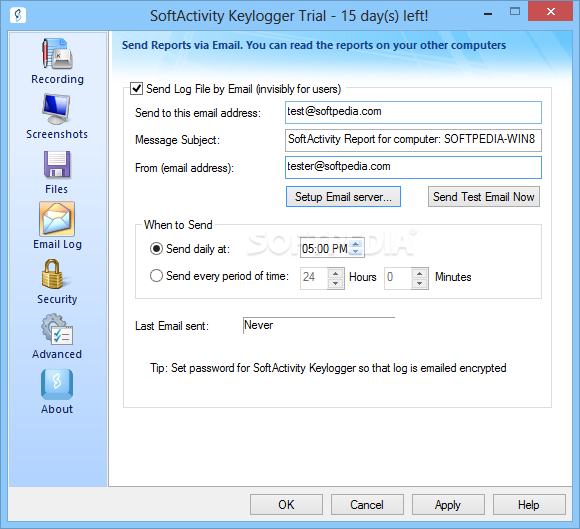Select the About label in sidebar
The height and width of the screenshot is (529, 580).
57,409
